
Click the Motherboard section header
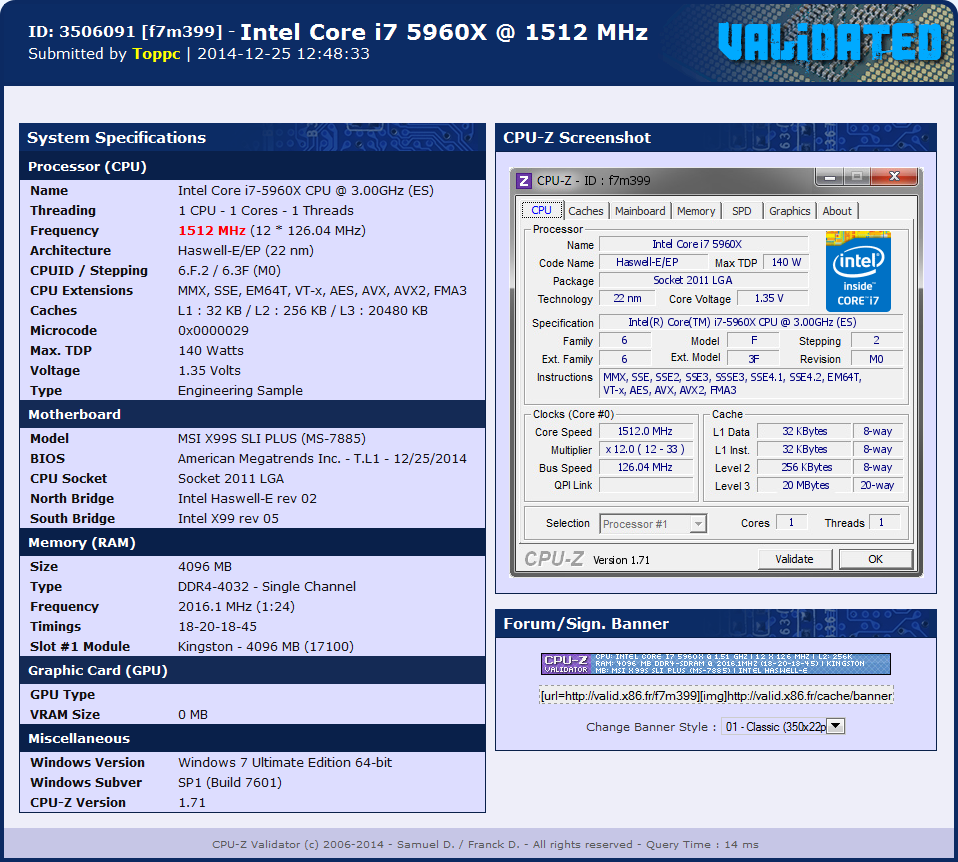coord(252,414)
